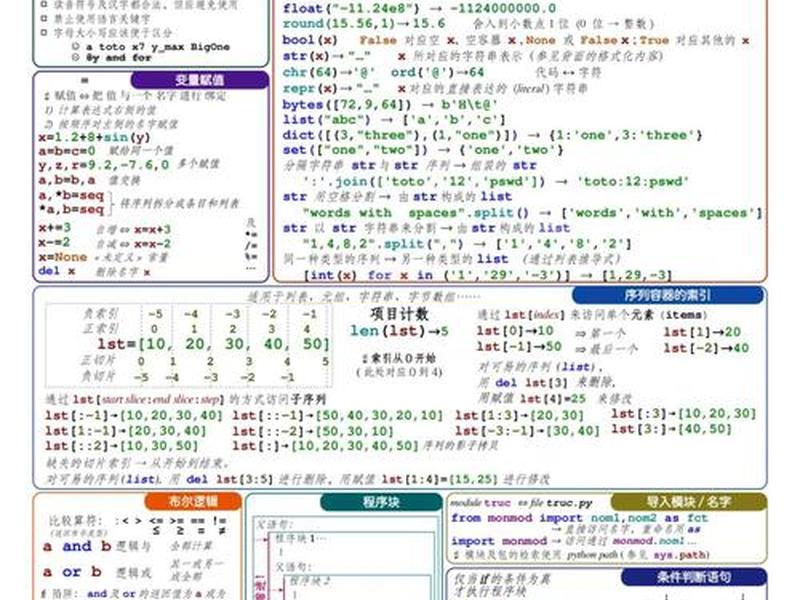This screenshot has height=600, width=800.
Task: Click the 'del x' line
Action: pyautogui.click(x=57, y=271)
